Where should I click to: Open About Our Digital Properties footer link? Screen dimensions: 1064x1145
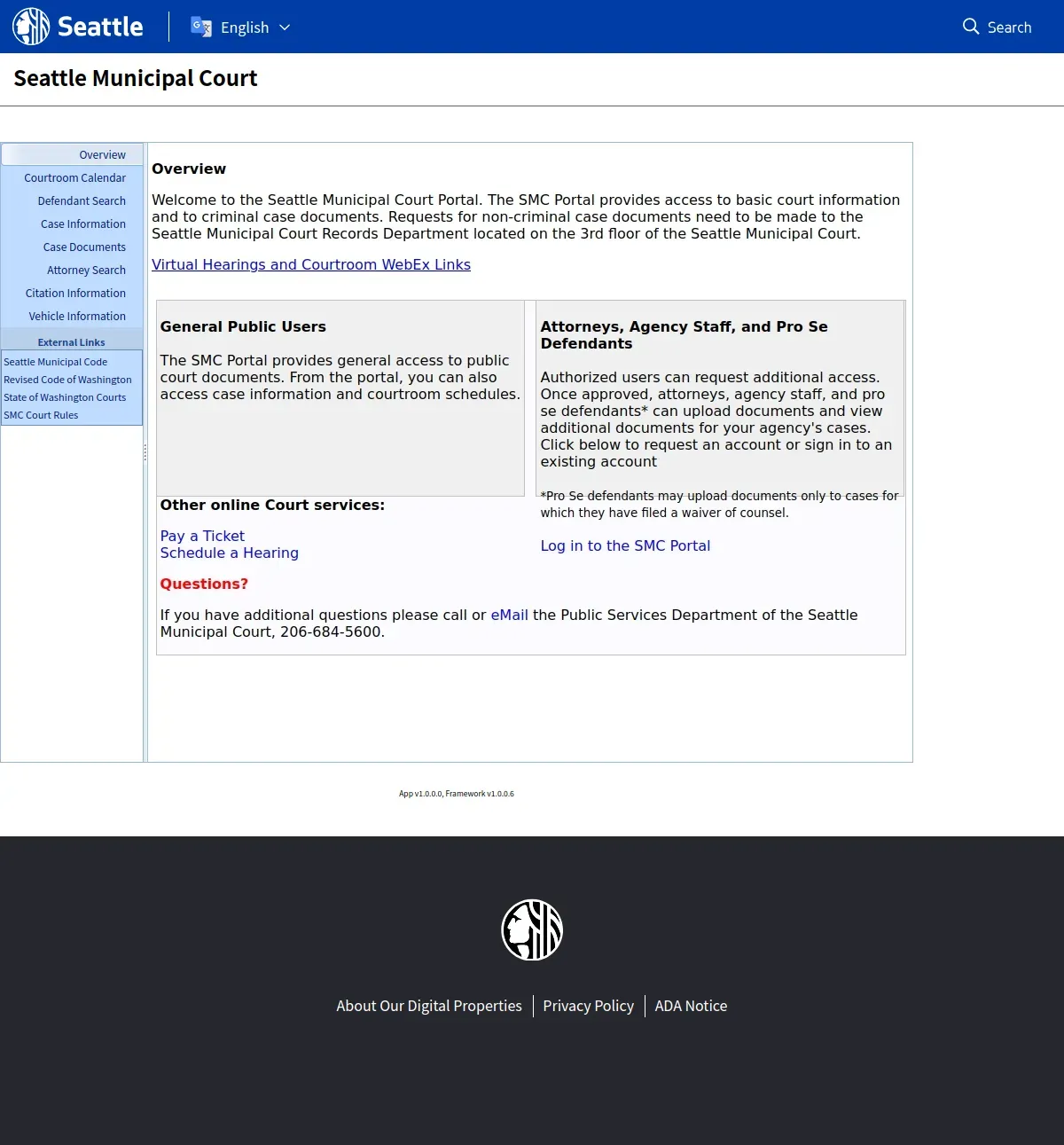429,1006
